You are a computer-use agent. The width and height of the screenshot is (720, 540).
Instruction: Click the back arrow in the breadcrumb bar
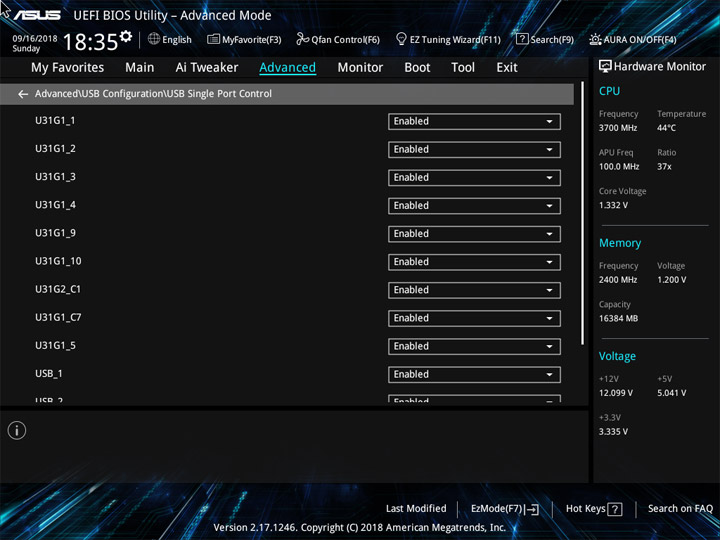point(23,94)
